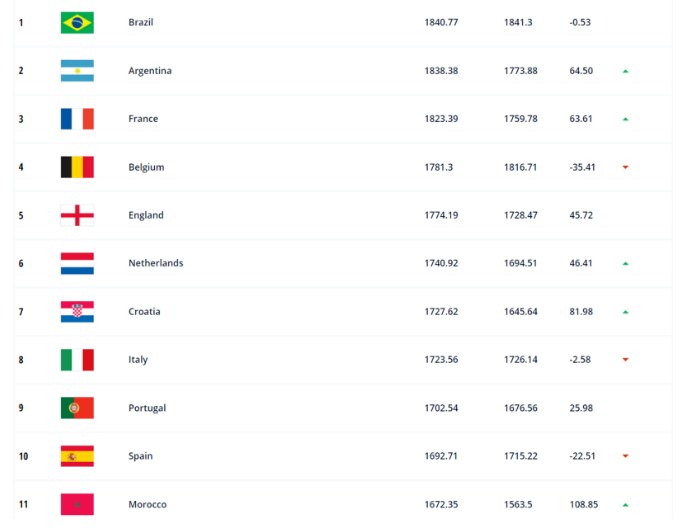
Task: Click Belgium's red down arrow indicator
Action: [626, 167]
